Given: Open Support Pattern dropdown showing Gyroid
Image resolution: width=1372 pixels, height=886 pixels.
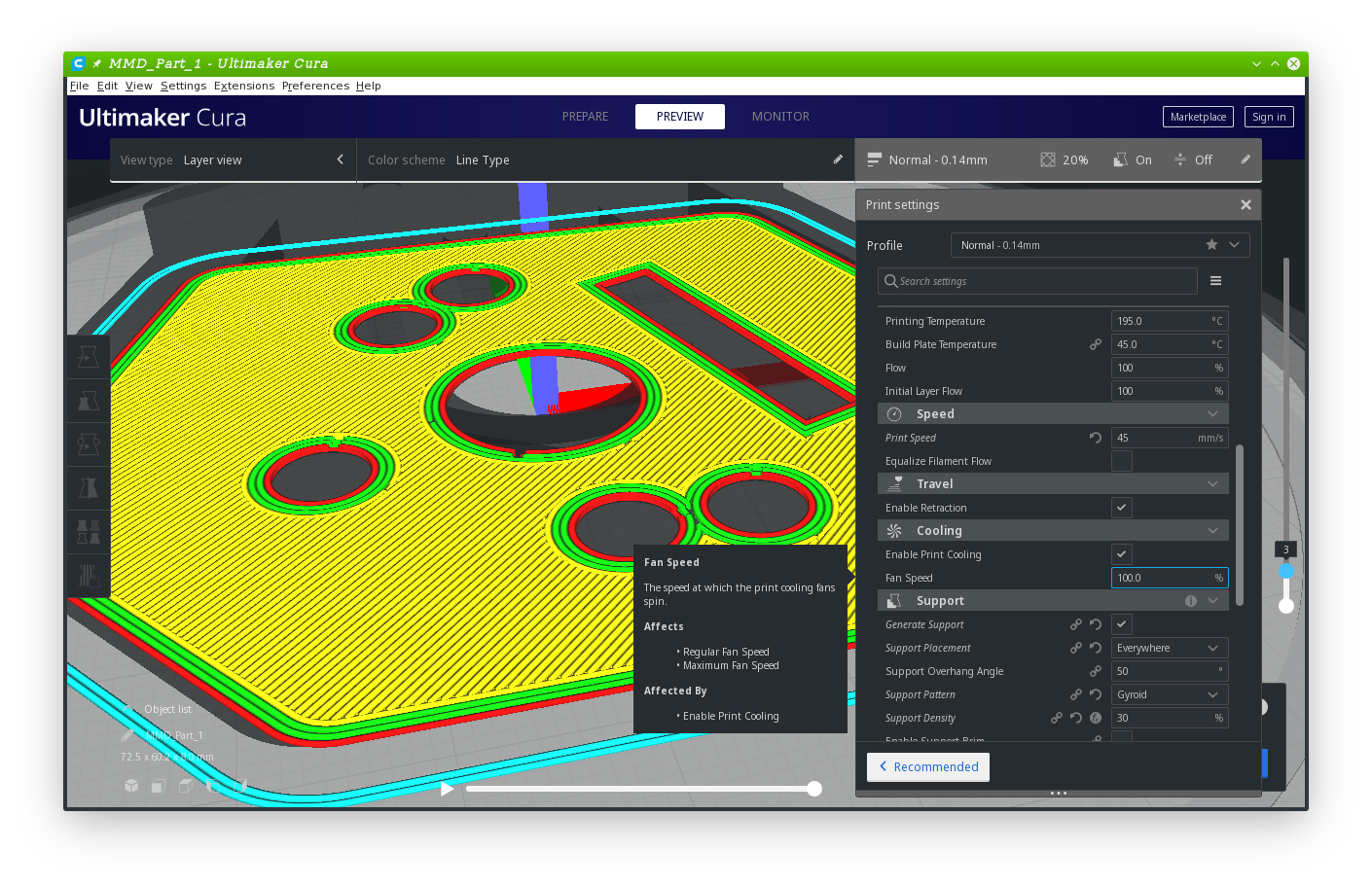Looking at the screenshot, I should [1170, 694].
